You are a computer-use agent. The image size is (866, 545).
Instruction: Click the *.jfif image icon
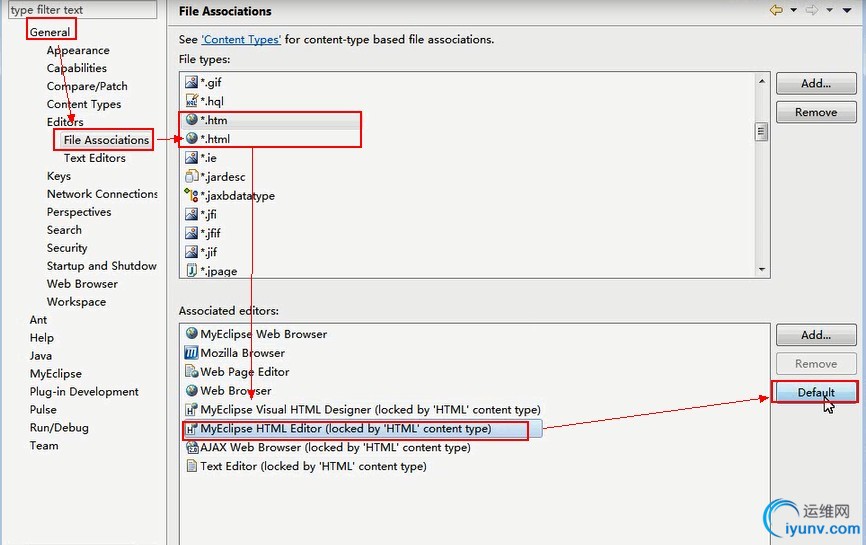coord(191,233)
